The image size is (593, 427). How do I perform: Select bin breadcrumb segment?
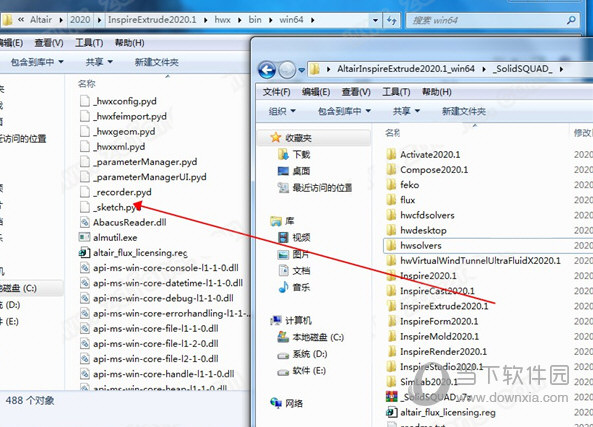click(255, 20)
